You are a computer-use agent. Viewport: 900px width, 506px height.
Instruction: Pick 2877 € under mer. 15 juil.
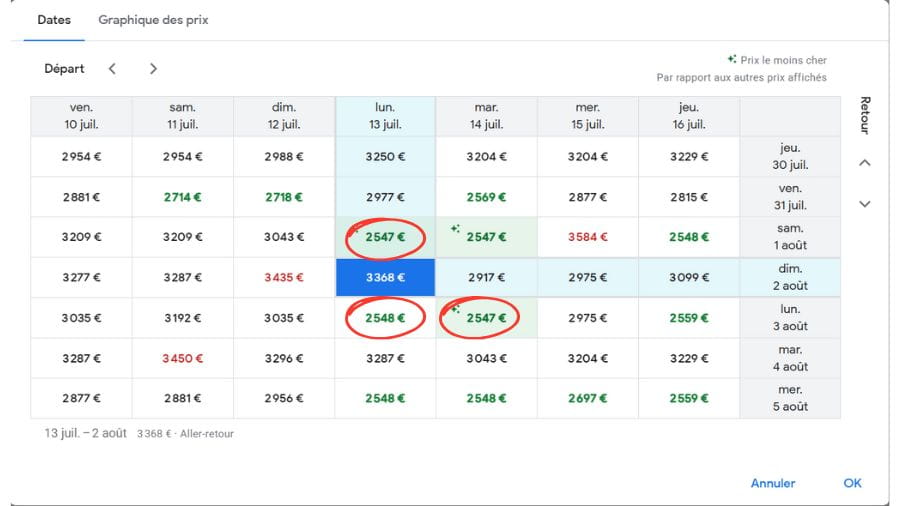pyautogui.click(x=587, y=197)
